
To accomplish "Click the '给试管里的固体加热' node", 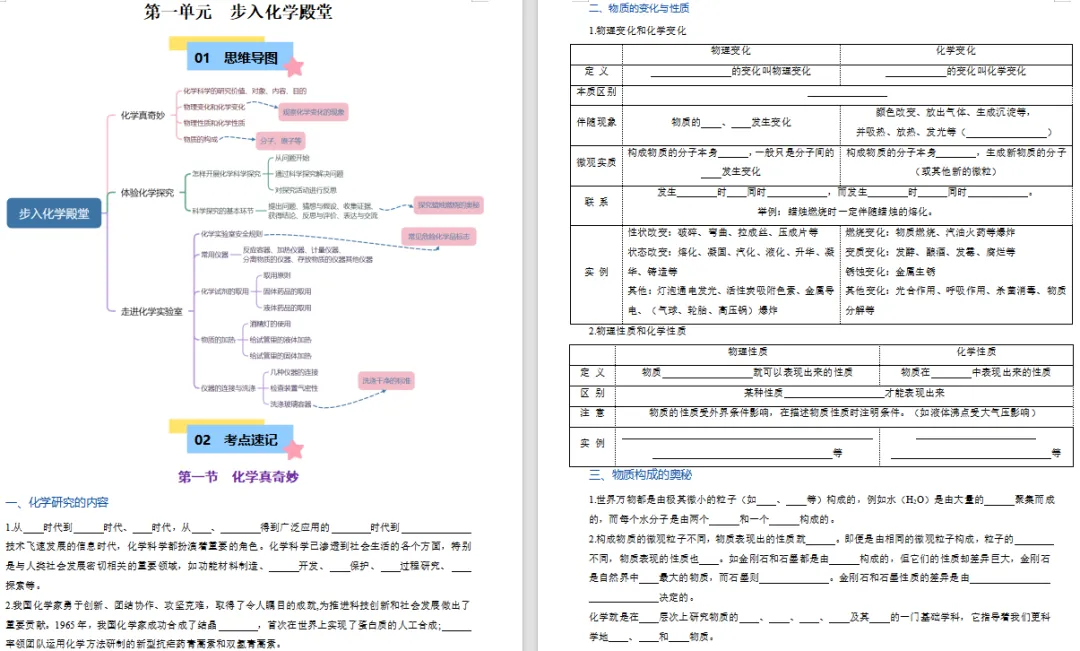I will pyautogui.click(x=280, y=355).
